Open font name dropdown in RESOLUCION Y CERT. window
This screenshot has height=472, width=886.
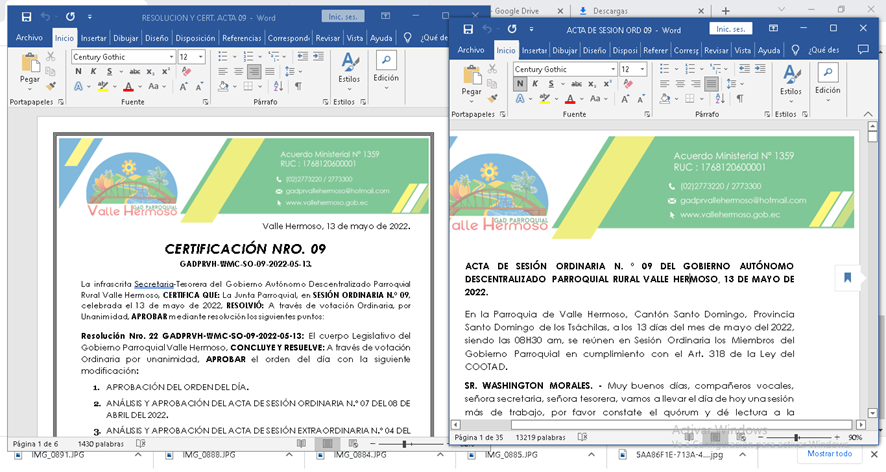[x=170, y=57]
